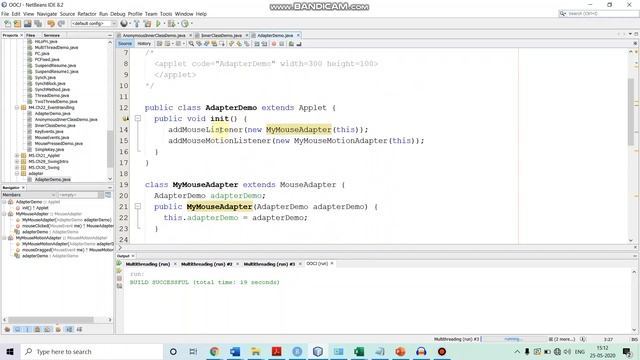Open the notification center icon
Viewport: 640px width, 360px height.
coord(627,351)
